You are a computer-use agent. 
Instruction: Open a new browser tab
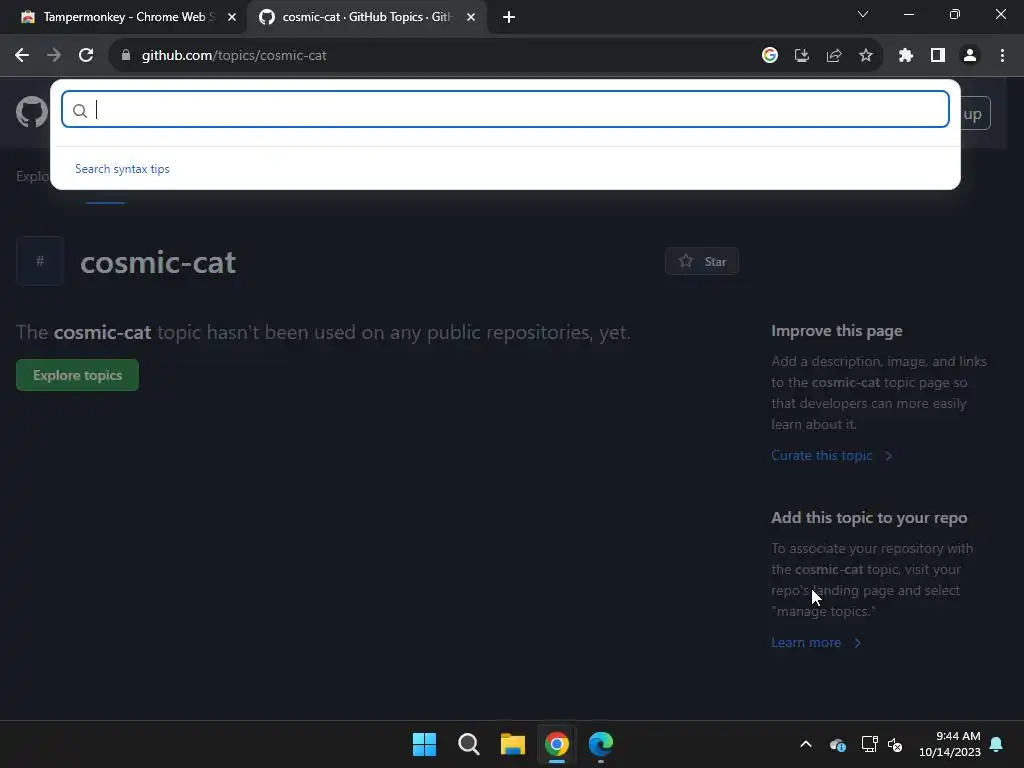(509, 17)
